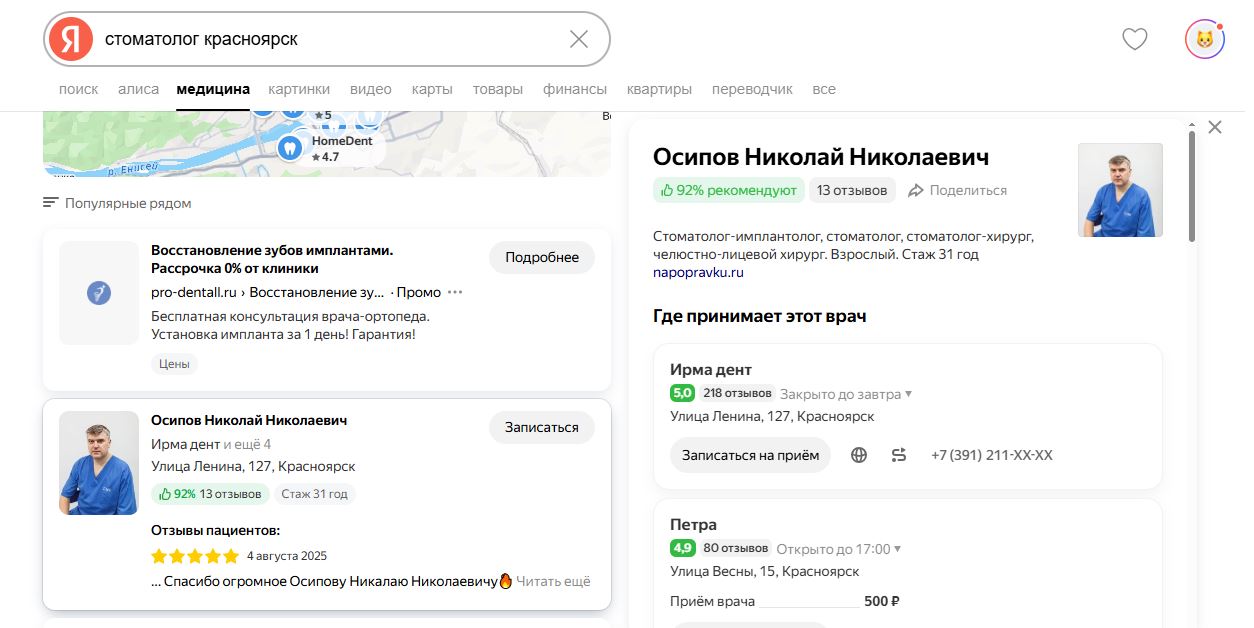
Task: Open the user profile avatar
Action: tap(1204, 39)
